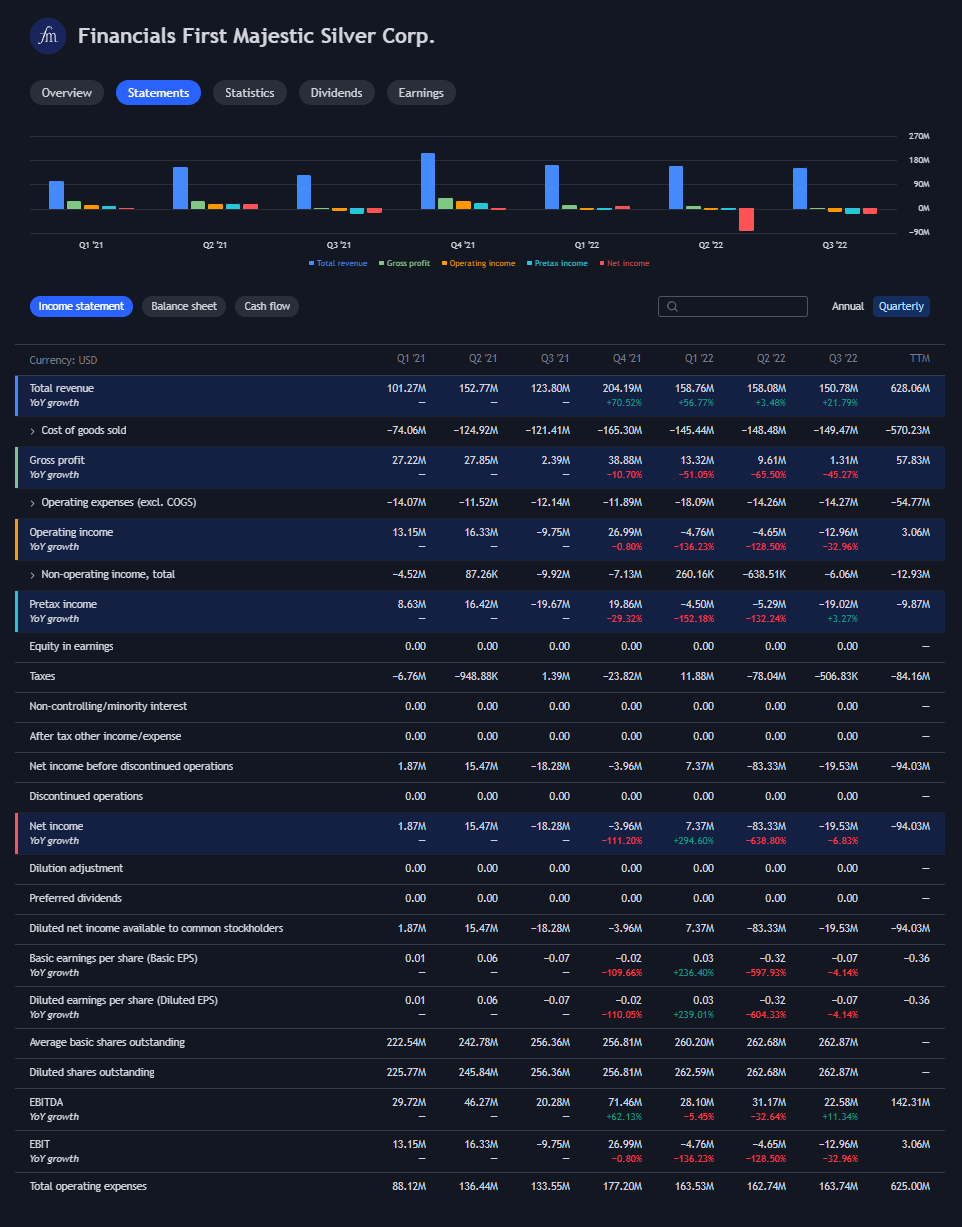
Task: Click the Q4 '21 revenue bar on the chart
Action: (x=428, y=180)
